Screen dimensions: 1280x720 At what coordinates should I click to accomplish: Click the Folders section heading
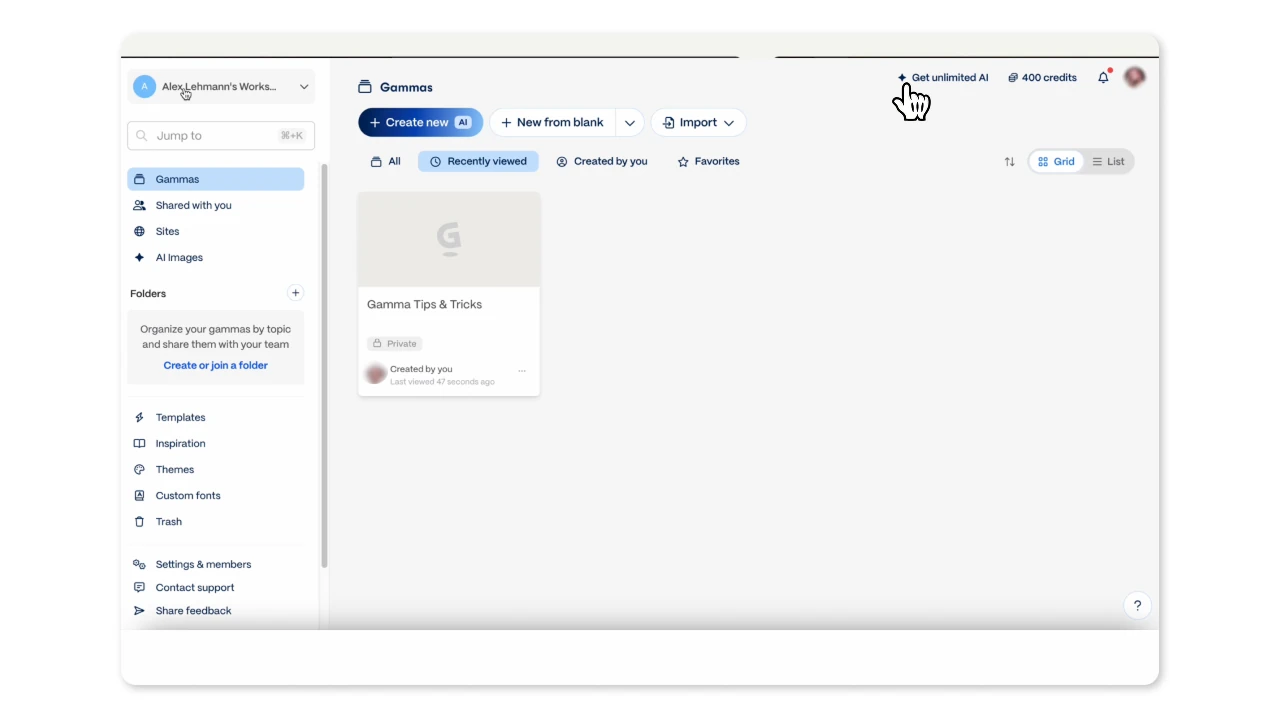coord(148,294)
